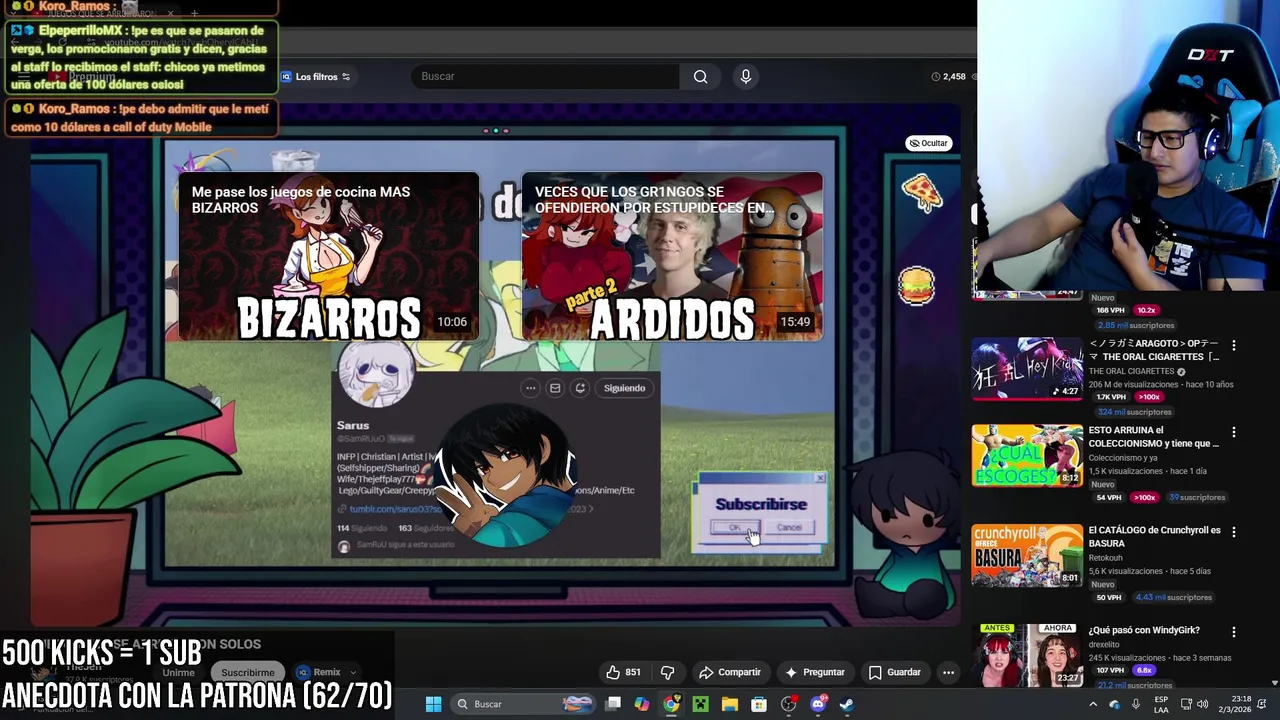Click the volume speaker tray icon

point(1202,704)
